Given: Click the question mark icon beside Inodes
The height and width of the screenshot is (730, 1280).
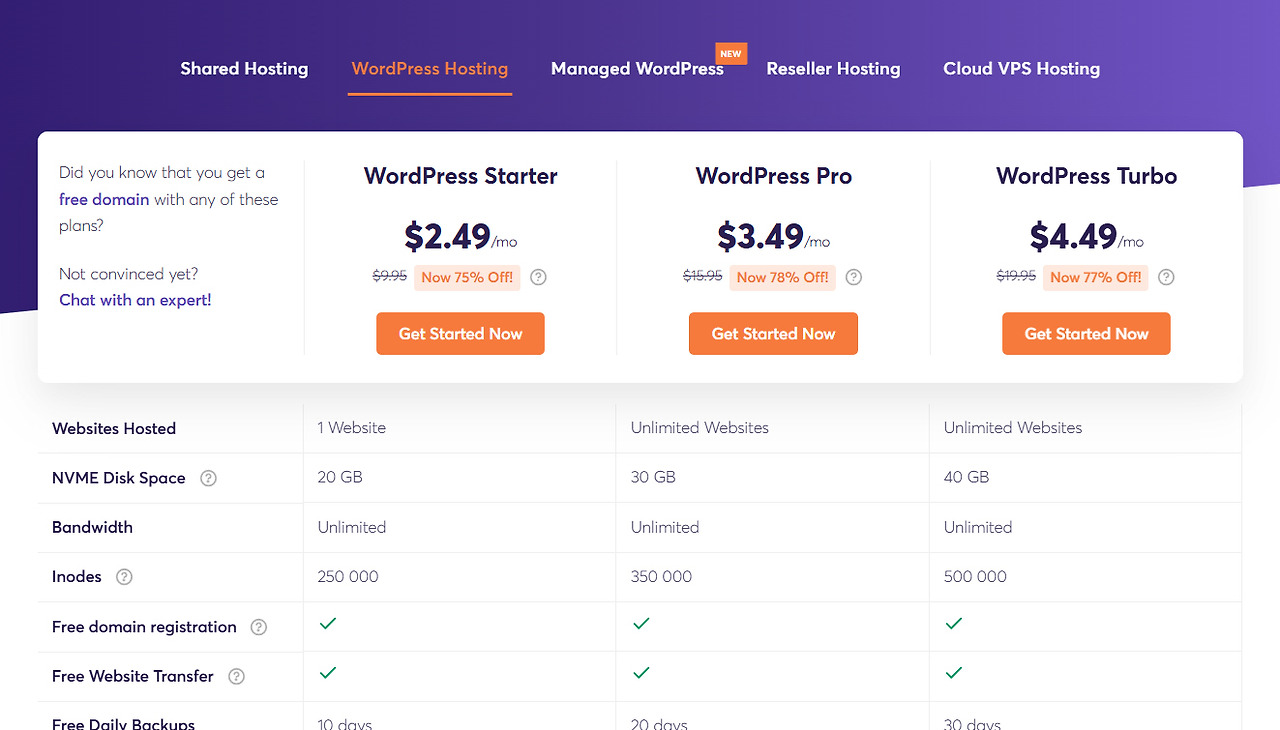Looking at the screenshot, I should click(x=124, y=577).
